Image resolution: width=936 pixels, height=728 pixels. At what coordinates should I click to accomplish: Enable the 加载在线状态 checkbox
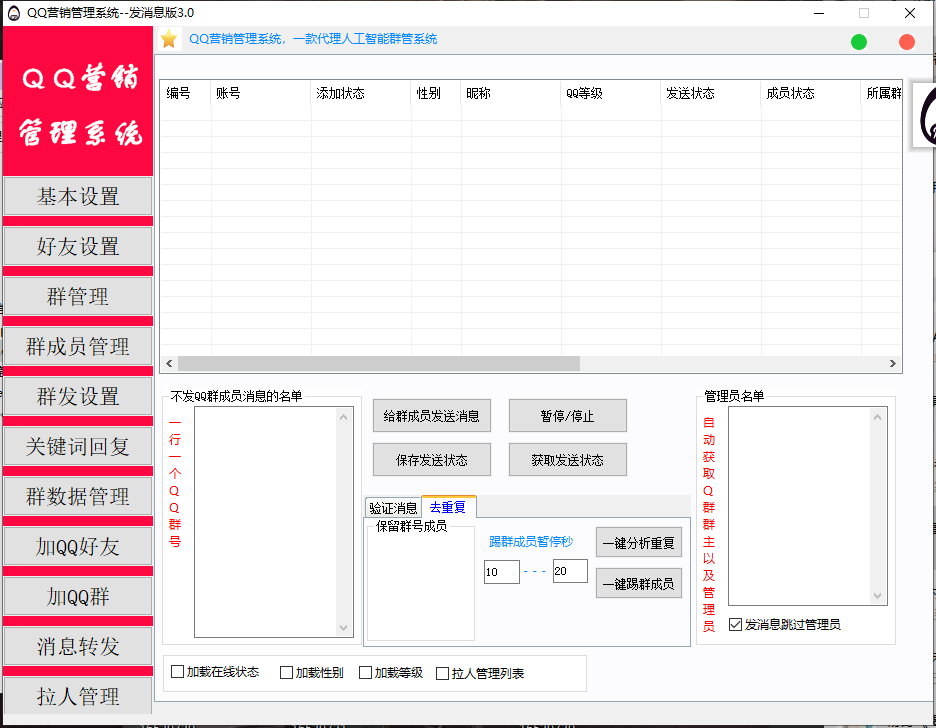[178, 673]
